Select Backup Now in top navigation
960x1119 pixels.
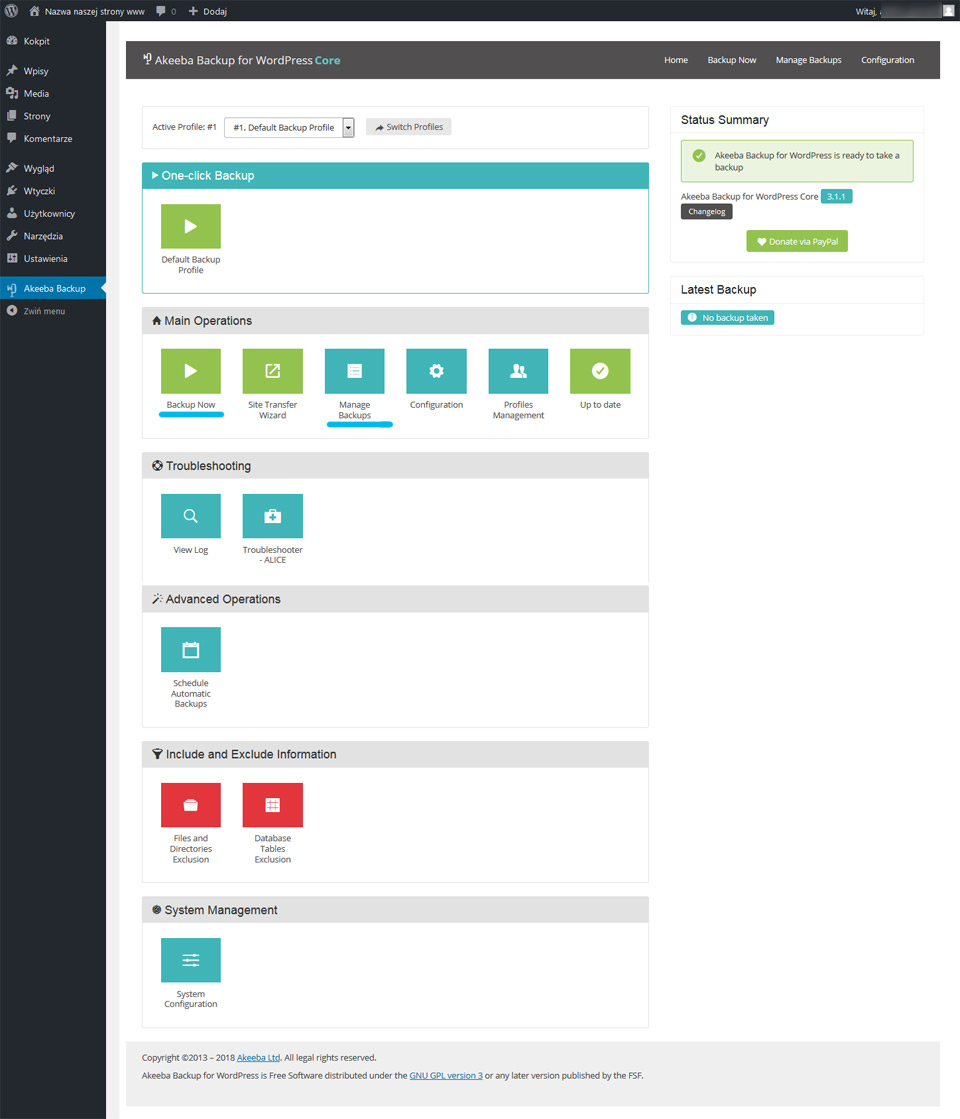click(732, 60)
